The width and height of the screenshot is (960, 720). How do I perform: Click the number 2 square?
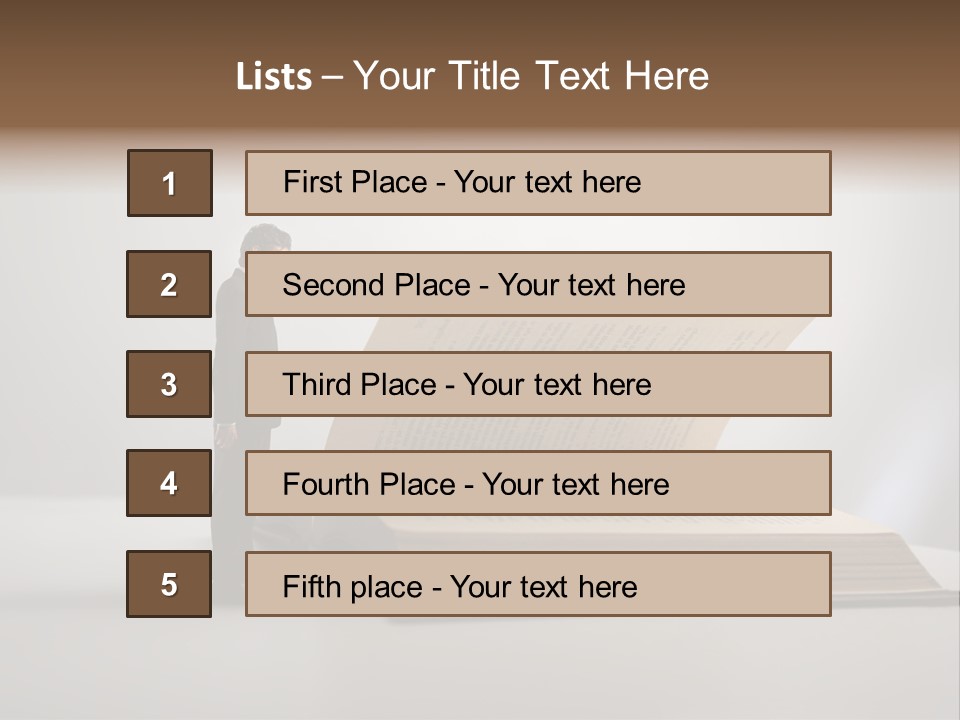pyautogui.click(x=169, y=284)
